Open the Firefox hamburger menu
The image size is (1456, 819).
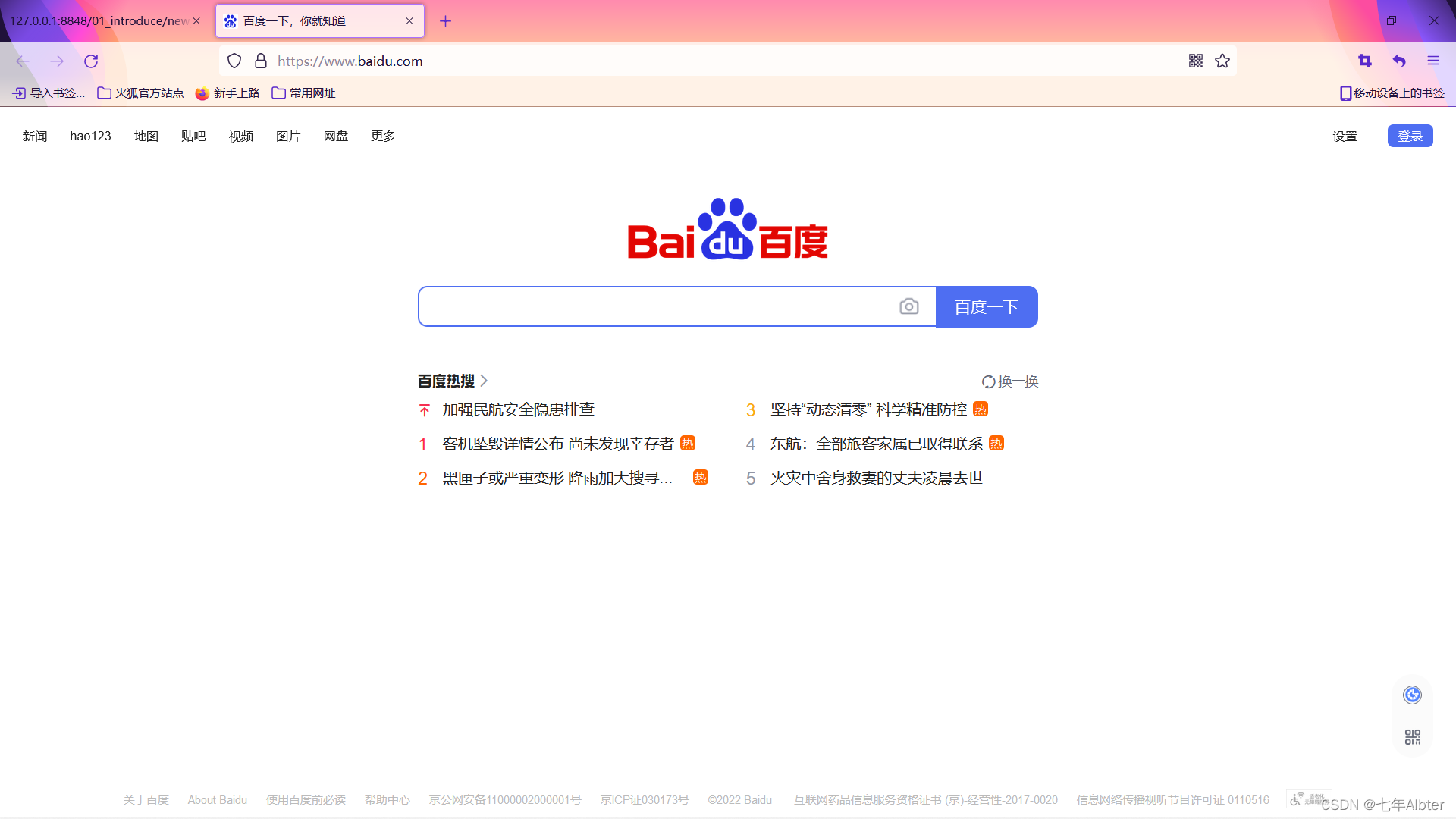(1433, 61)
